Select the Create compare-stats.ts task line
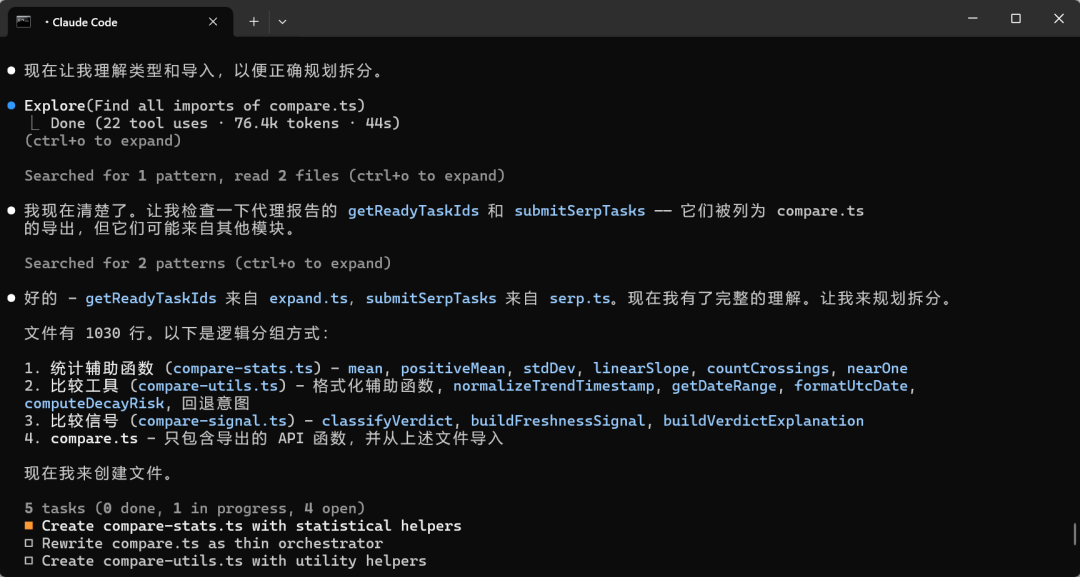 pos(251,526)
